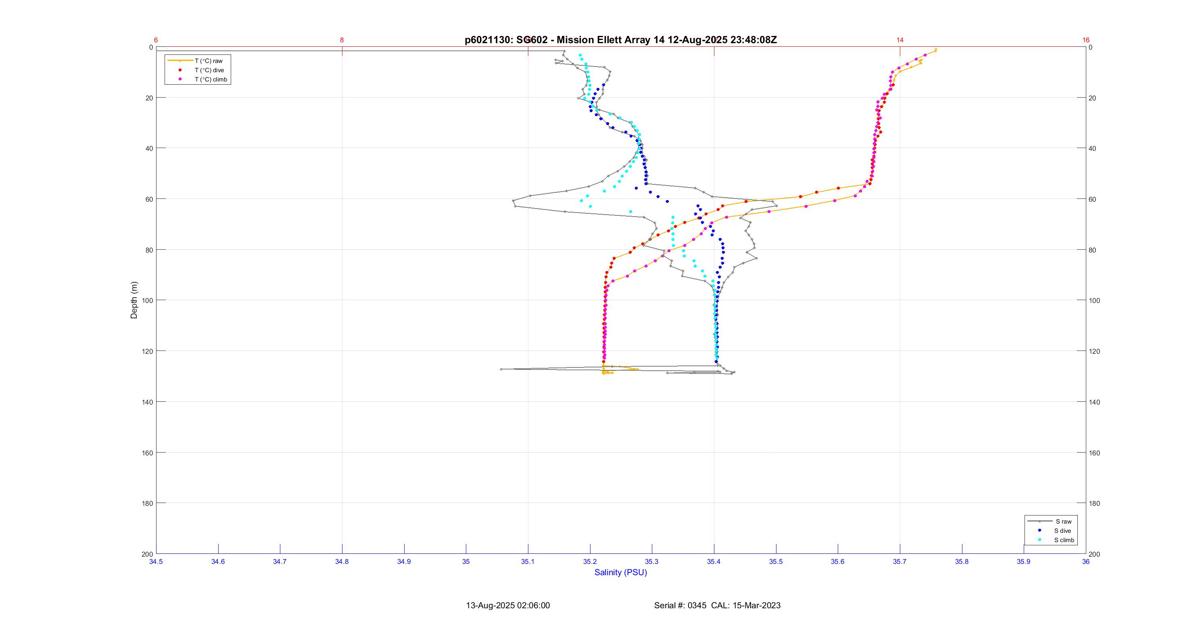Click the timestamp 13-Aug-2025 02:06:00

click(508, 605)
